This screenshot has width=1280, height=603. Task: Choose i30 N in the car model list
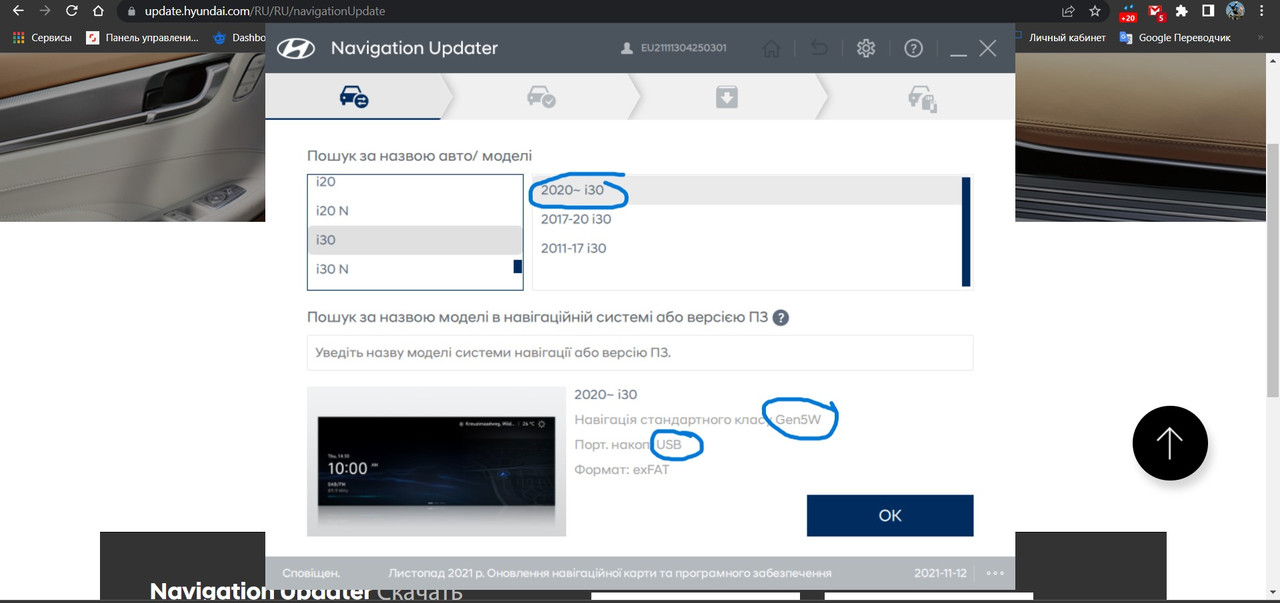coord(410,269)
